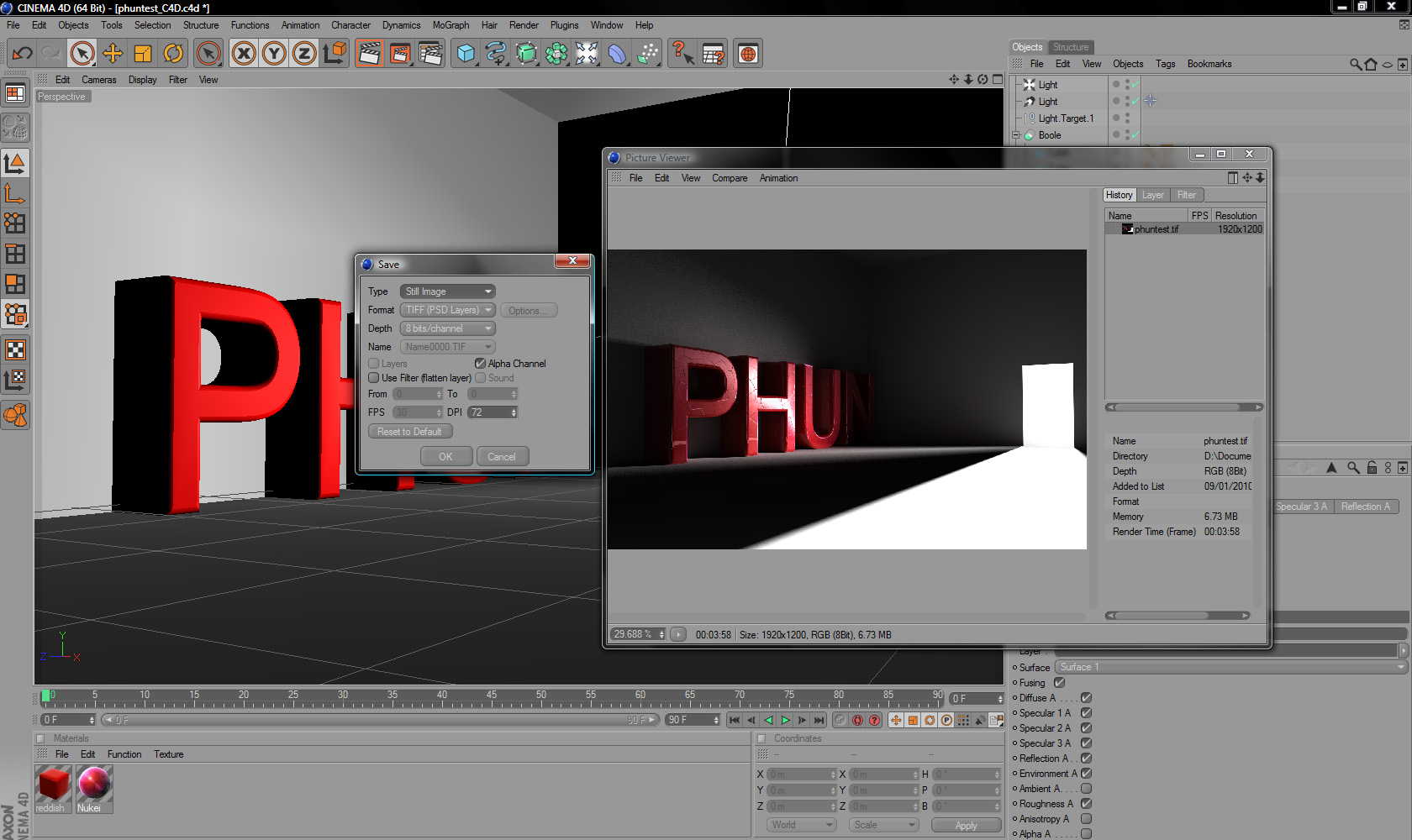Select phuntest.tif in History list
Viewport: 1412px width, 840px height.
click(1184, 229)
